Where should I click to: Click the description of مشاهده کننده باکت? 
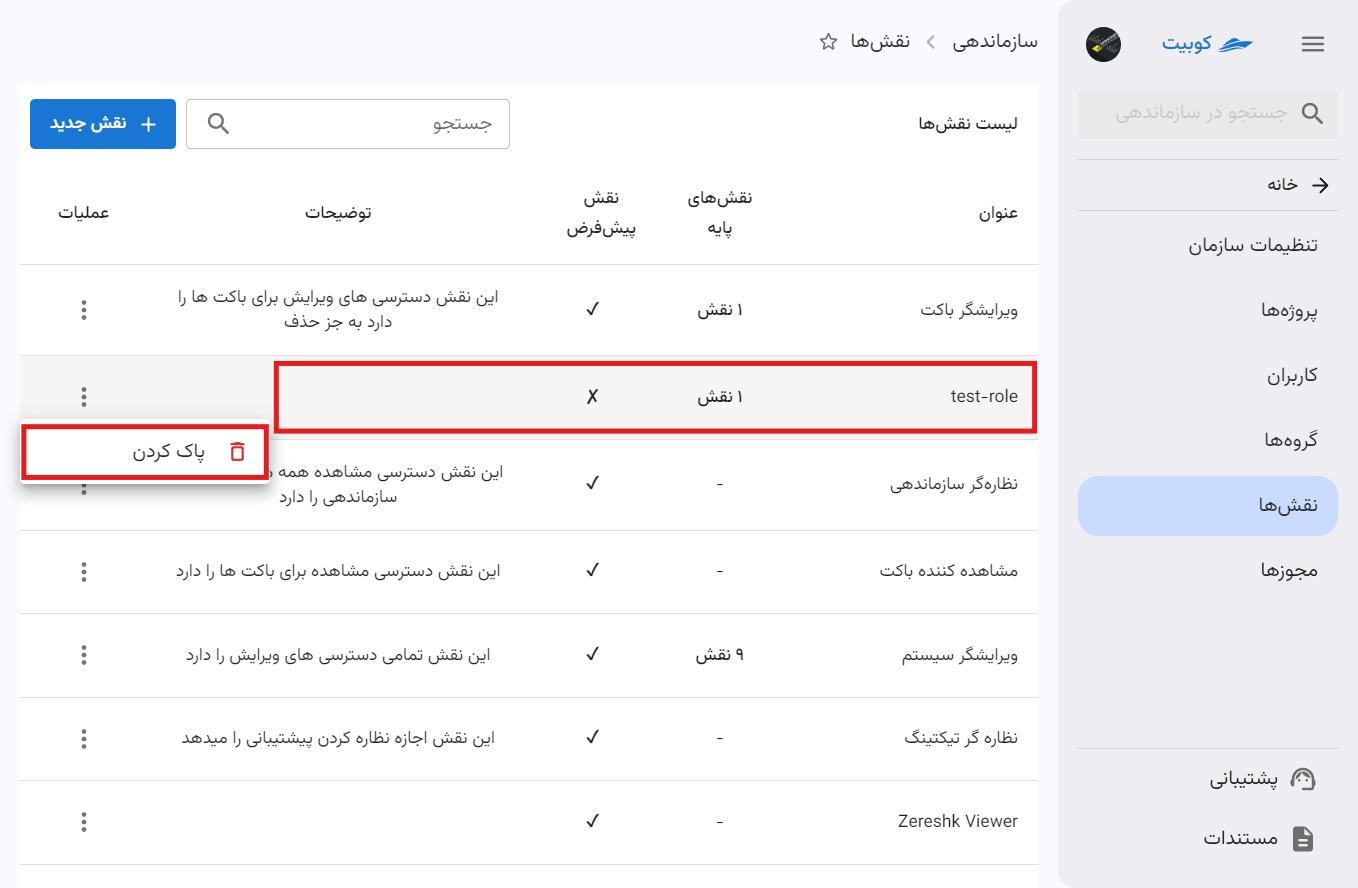338,572
